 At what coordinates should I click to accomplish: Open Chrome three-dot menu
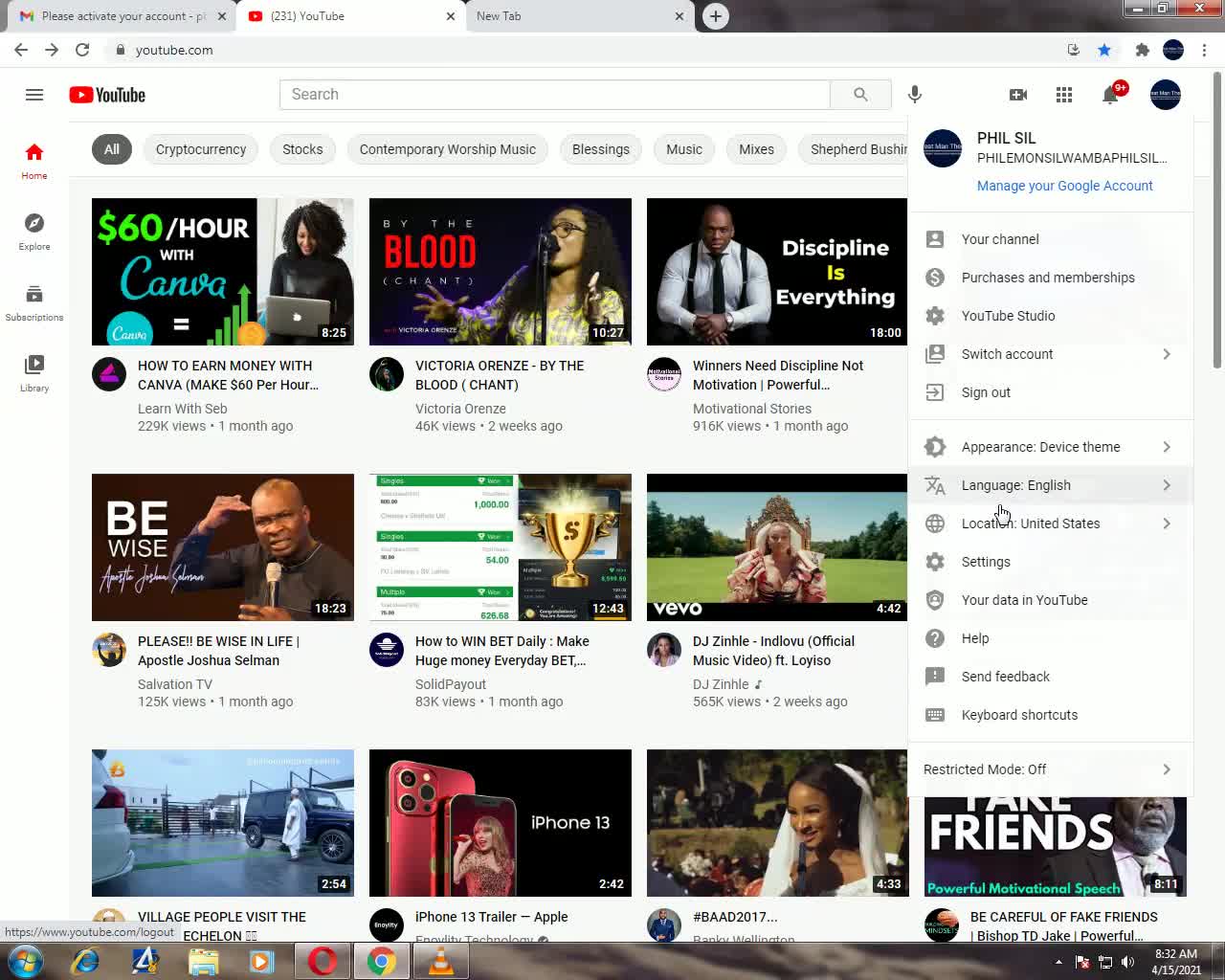click(x=1204, y=50)
